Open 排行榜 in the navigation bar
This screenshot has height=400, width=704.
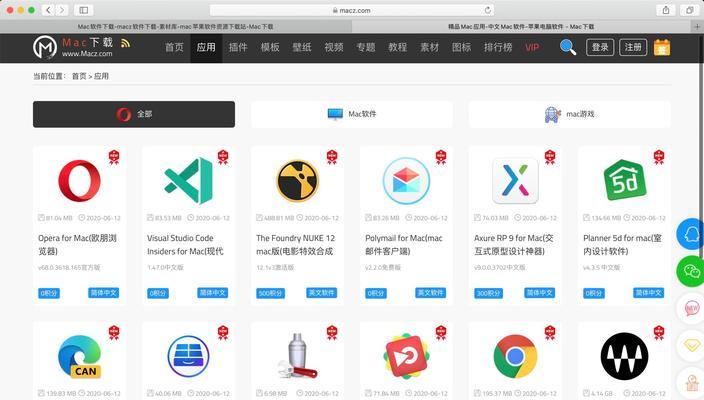click(498, 47)
